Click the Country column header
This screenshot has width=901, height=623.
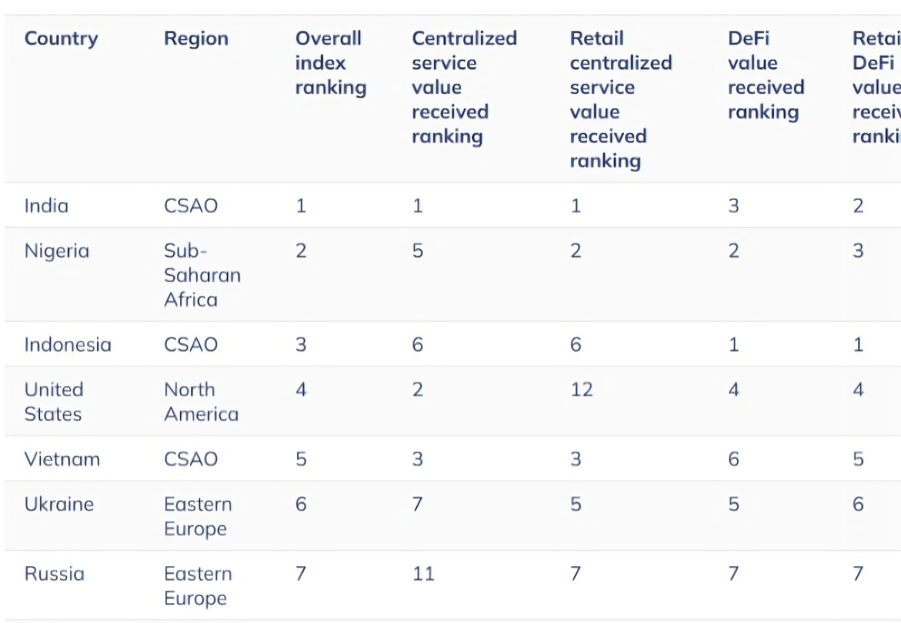tap(61, 39)
